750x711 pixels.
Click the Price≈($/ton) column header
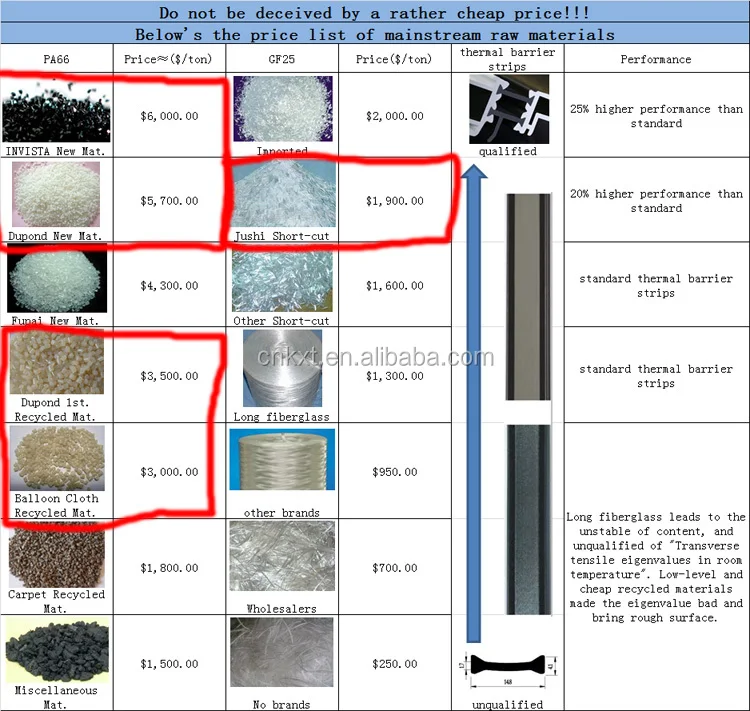[x=168, y=59]
